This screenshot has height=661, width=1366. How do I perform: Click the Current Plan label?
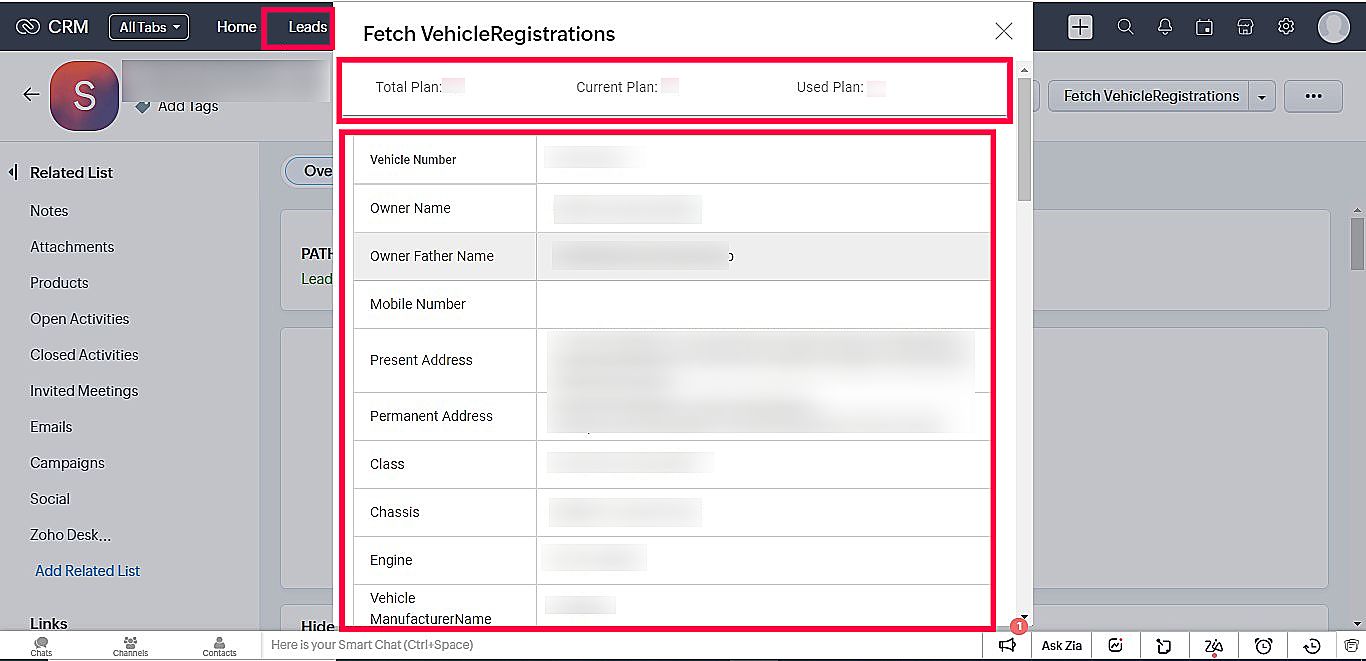coord(617,87)
